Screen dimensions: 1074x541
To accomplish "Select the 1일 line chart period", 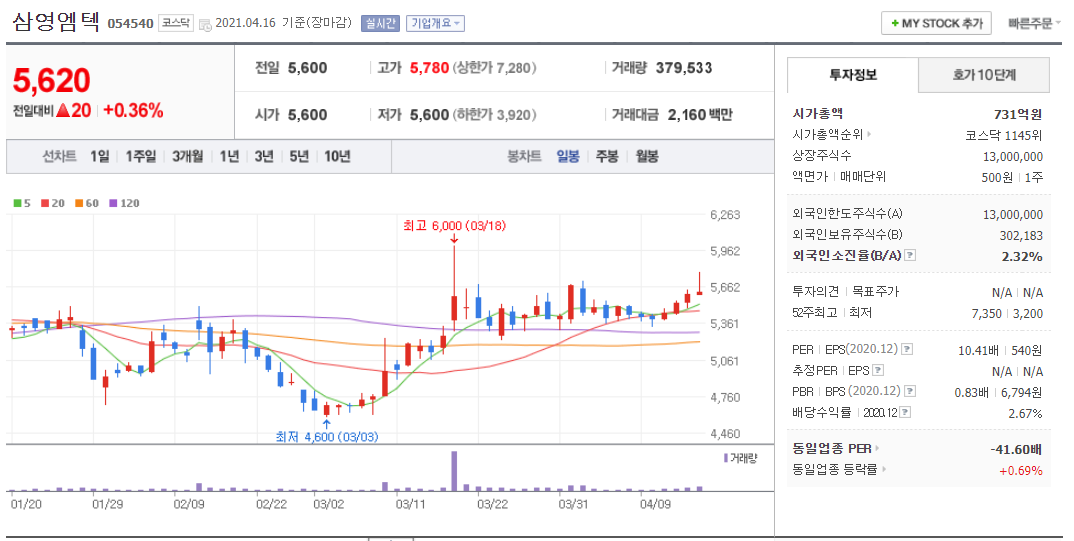I will tap(99, 157).
